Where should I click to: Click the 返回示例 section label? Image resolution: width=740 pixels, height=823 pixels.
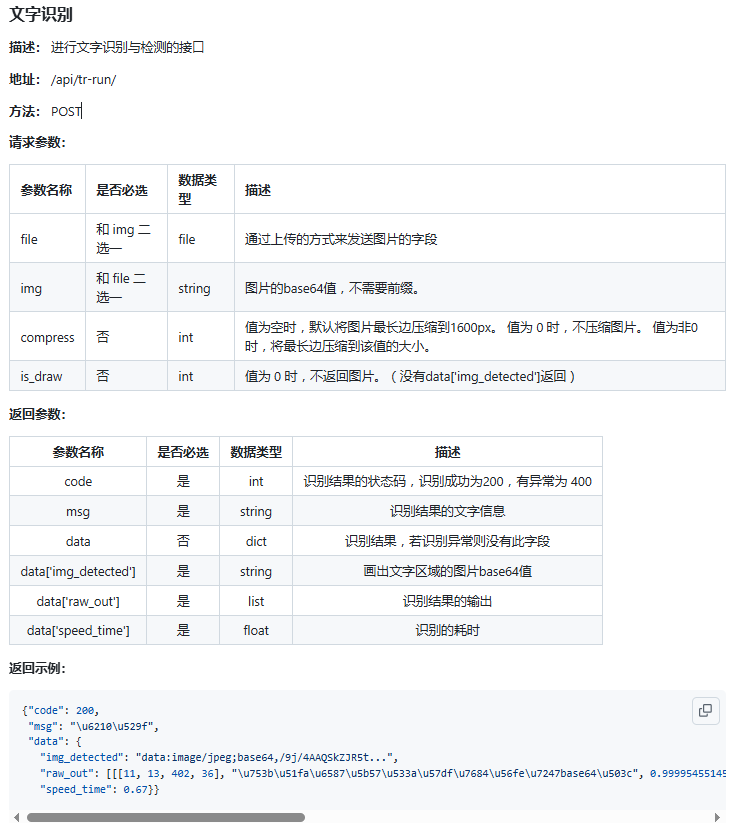37,668
